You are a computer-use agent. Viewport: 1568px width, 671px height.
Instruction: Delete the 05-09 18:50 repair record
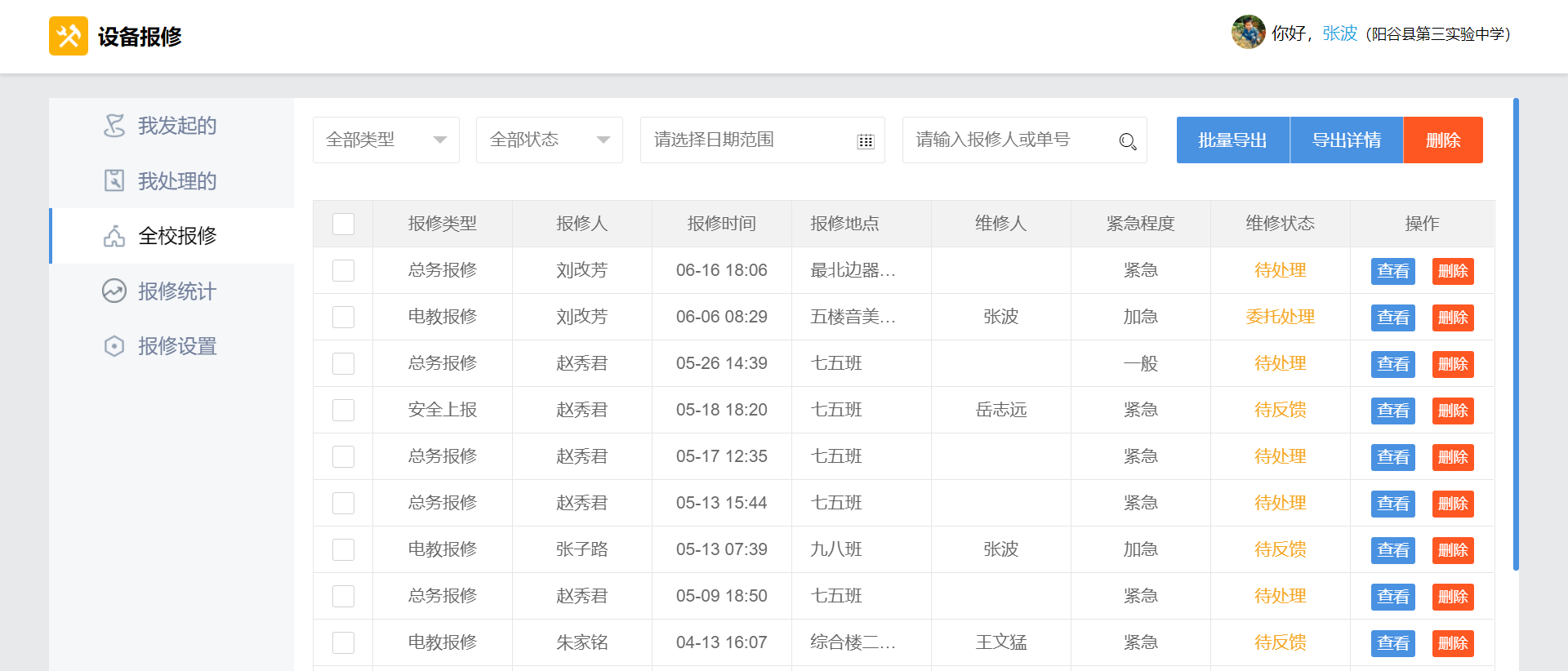coord(1453,597)
